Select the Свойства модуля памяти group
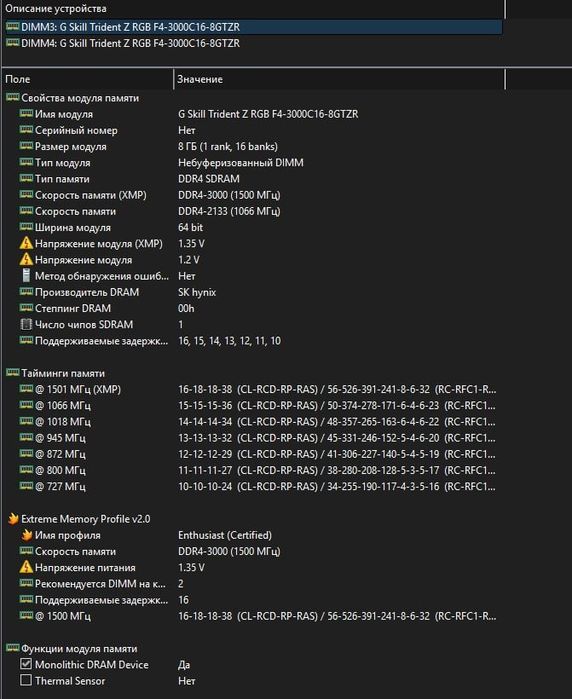The height and width of the screenshot is (699, 572). (x=80, y=98)
